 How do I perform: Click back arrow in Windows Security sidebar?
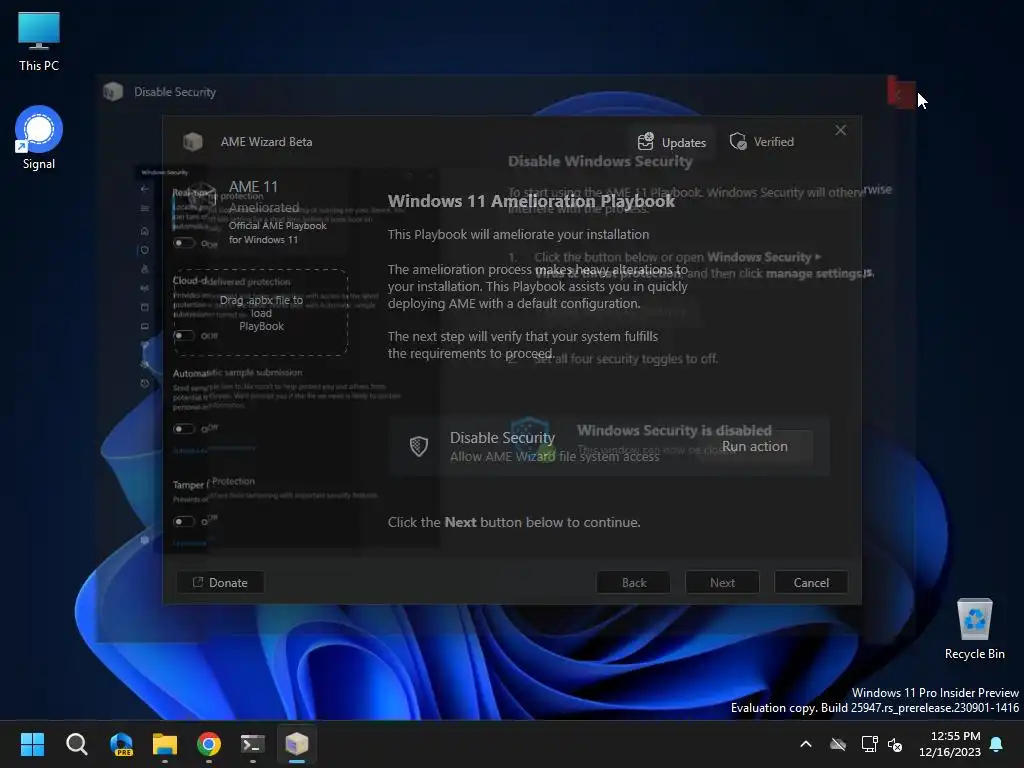144,189
